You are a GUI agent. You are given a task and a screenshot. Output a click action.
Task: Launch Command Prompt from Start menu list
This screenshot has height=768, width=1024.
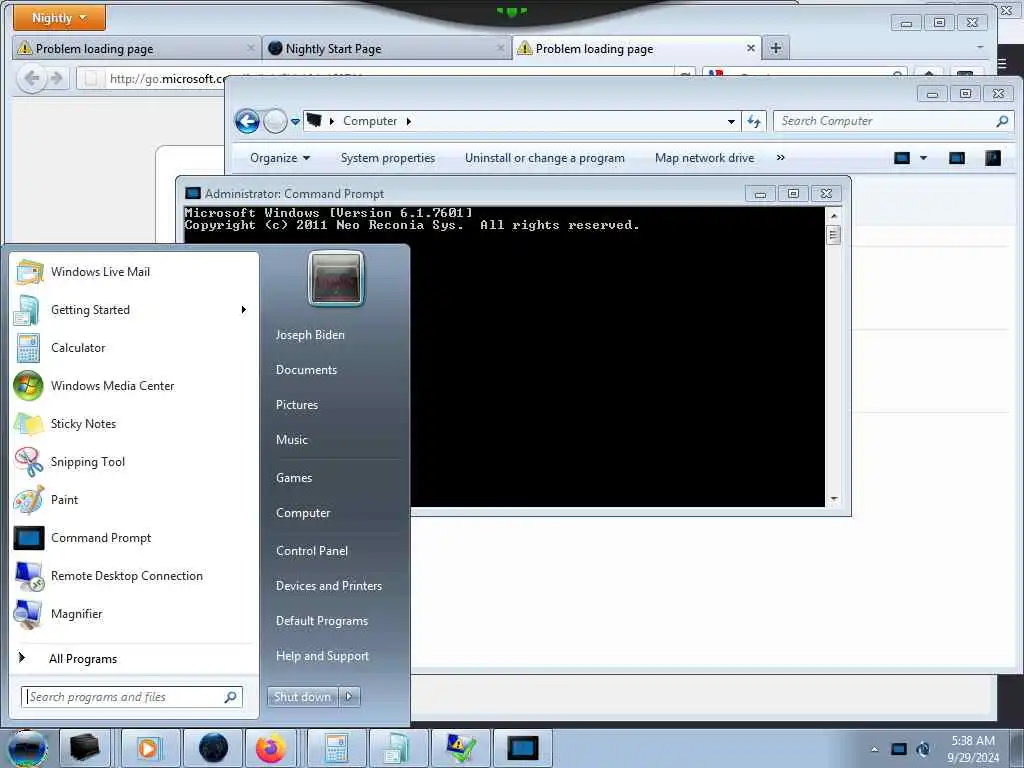pyautogui.click(x=135, y=537)
